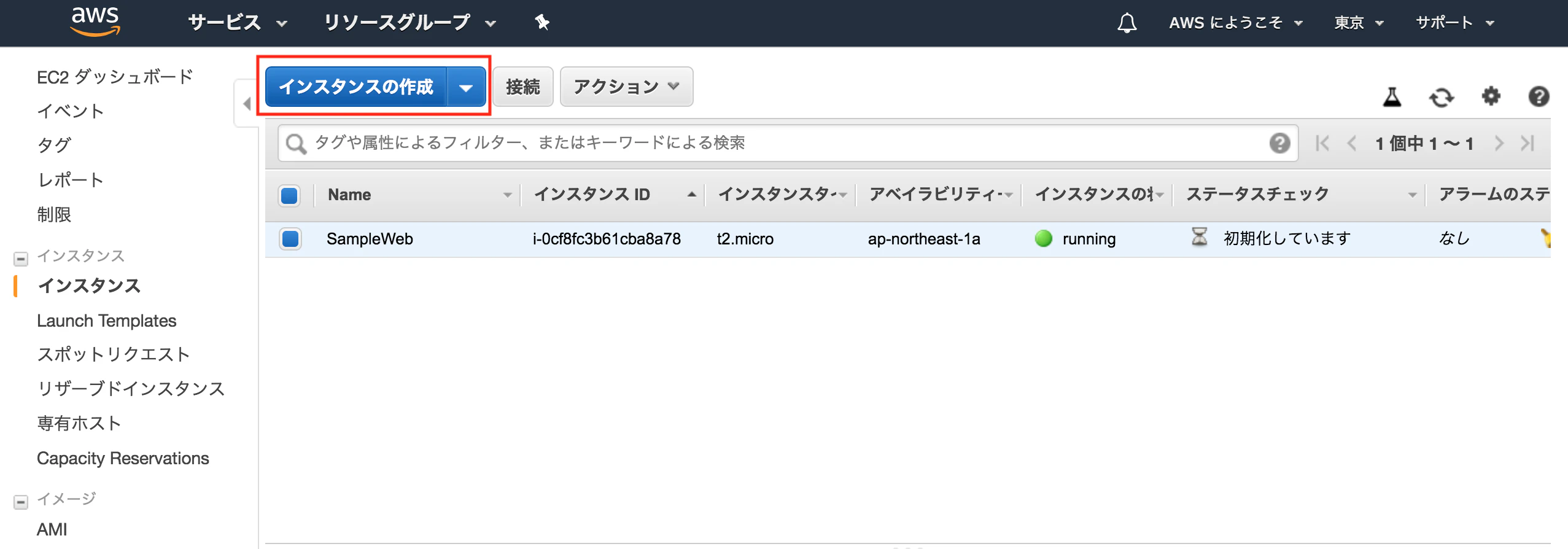Viewport: 1568px width, 549px height.
Task: Click the search box help icon
Action: click(x=1279, y=143)
